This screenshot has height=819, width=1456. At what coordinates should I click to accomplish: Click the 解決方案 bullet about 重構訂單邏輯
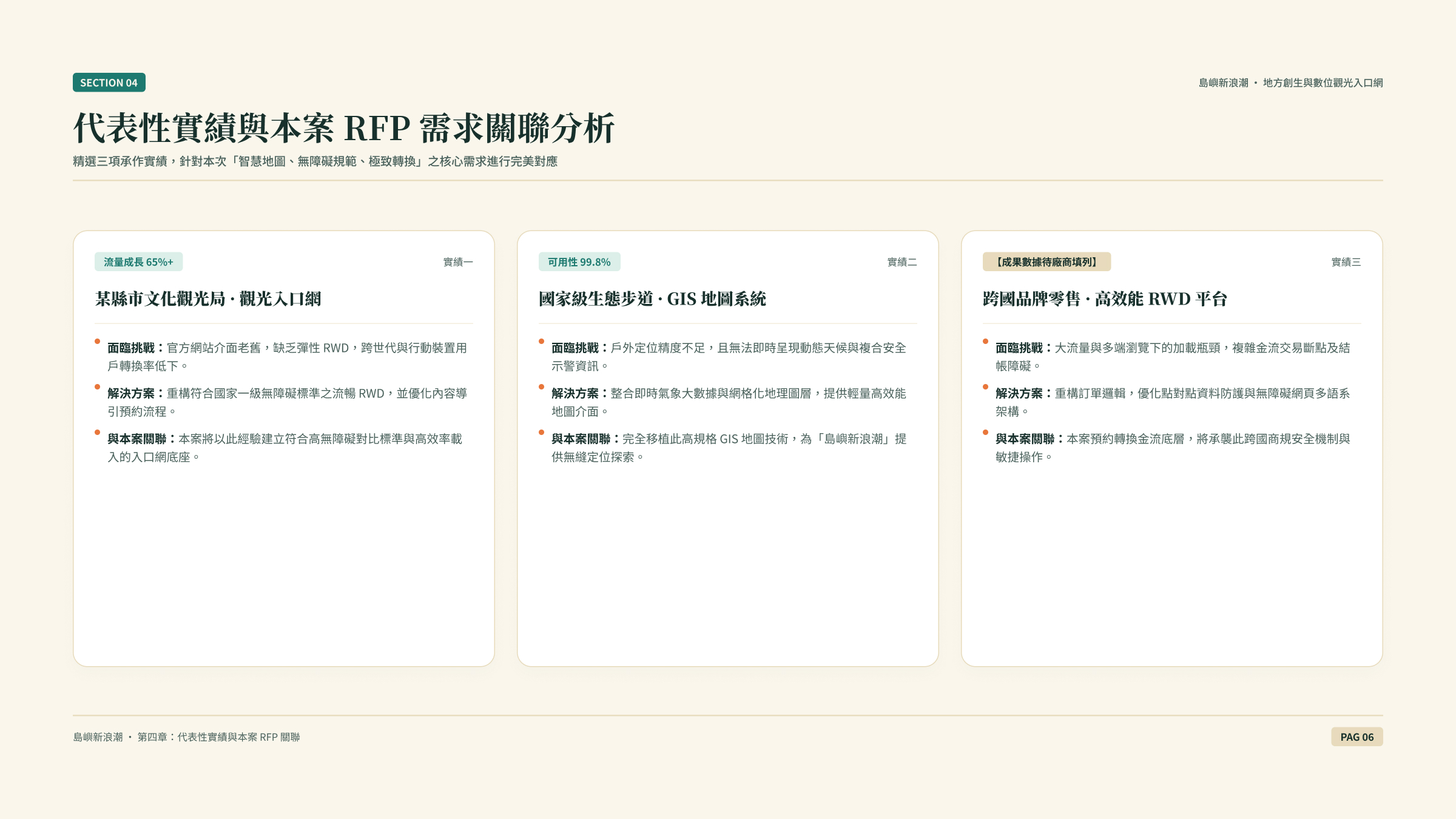pyautogui.click(x=1173, y=402)
